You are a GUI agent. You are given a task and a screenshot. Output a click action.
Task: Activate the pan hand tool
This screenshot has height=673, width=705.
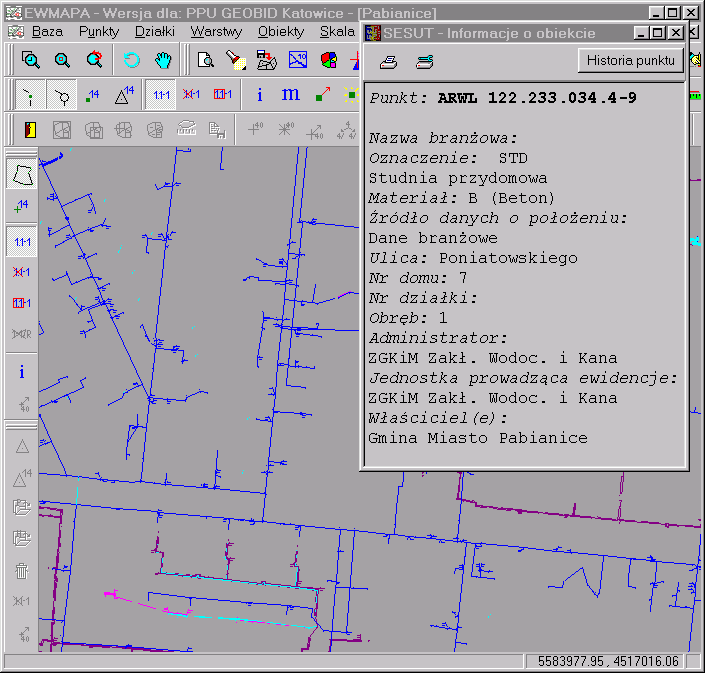pyautogui.click(x=162, y=60)
